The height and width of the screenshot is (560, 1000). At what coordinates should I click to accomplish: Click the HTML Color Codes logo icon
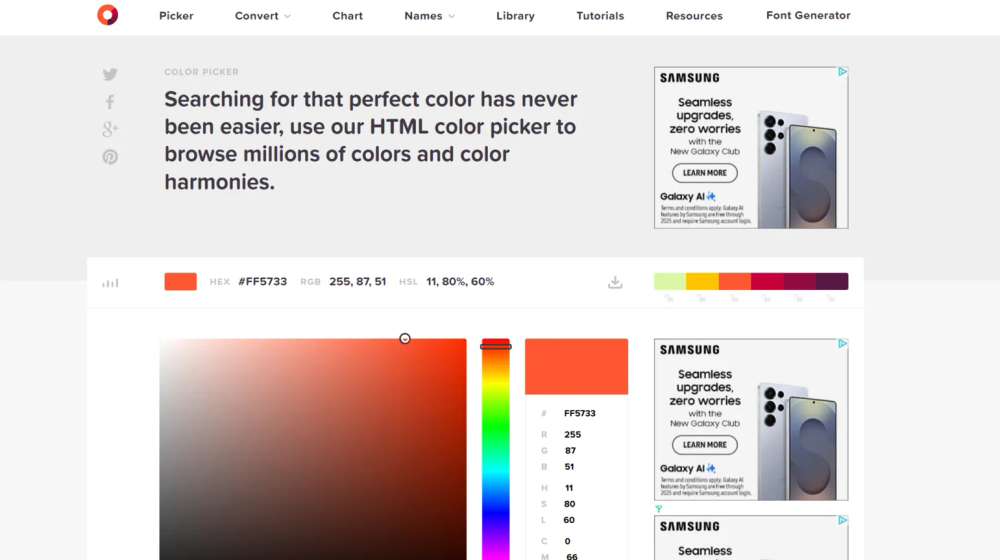tap(107, 15)
